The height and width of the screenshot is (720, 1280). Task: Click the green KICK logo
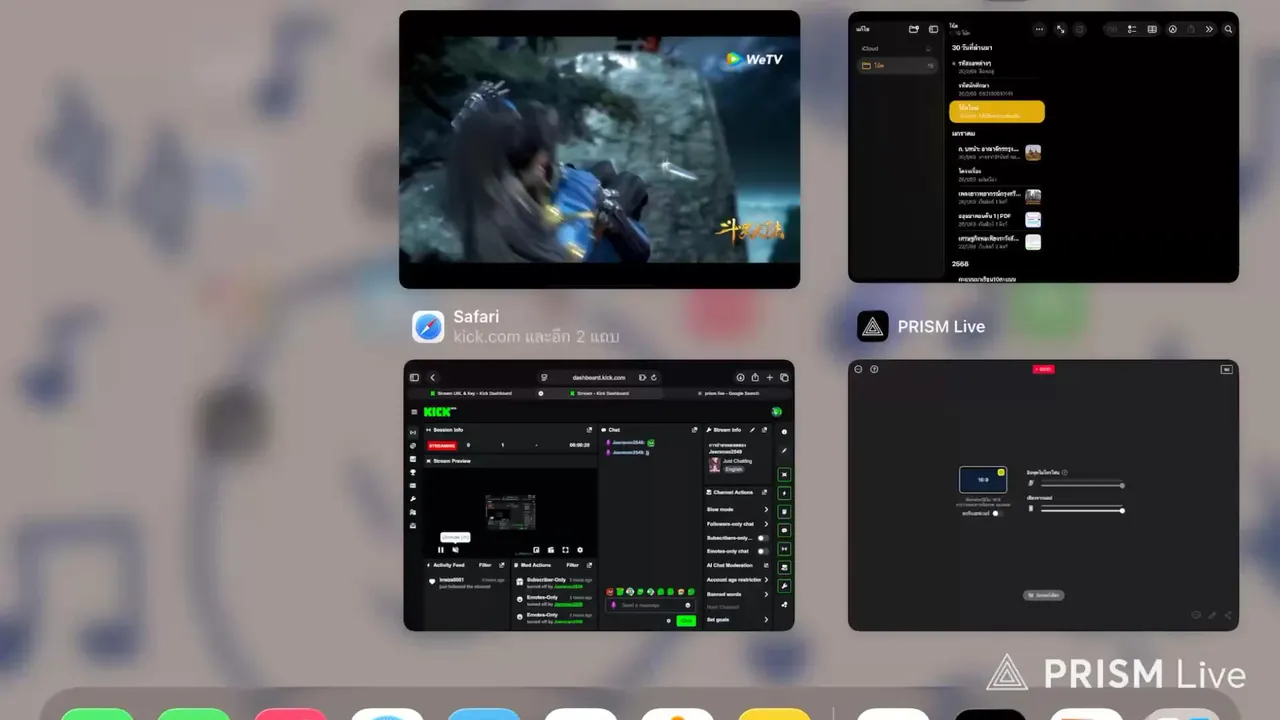[x=440, y=412]
